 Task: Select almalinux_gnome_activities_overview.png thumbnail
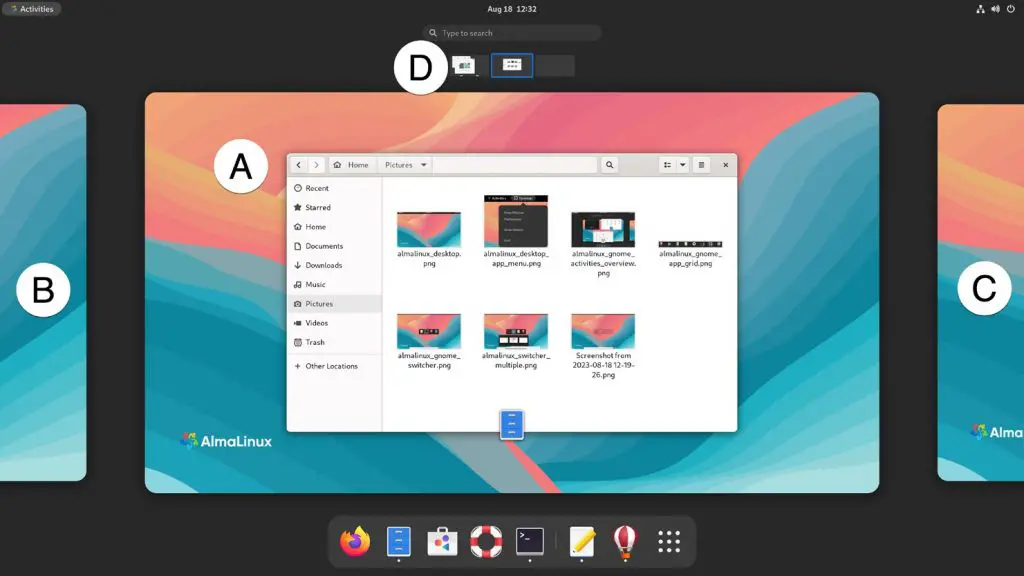tap(603, 230)
